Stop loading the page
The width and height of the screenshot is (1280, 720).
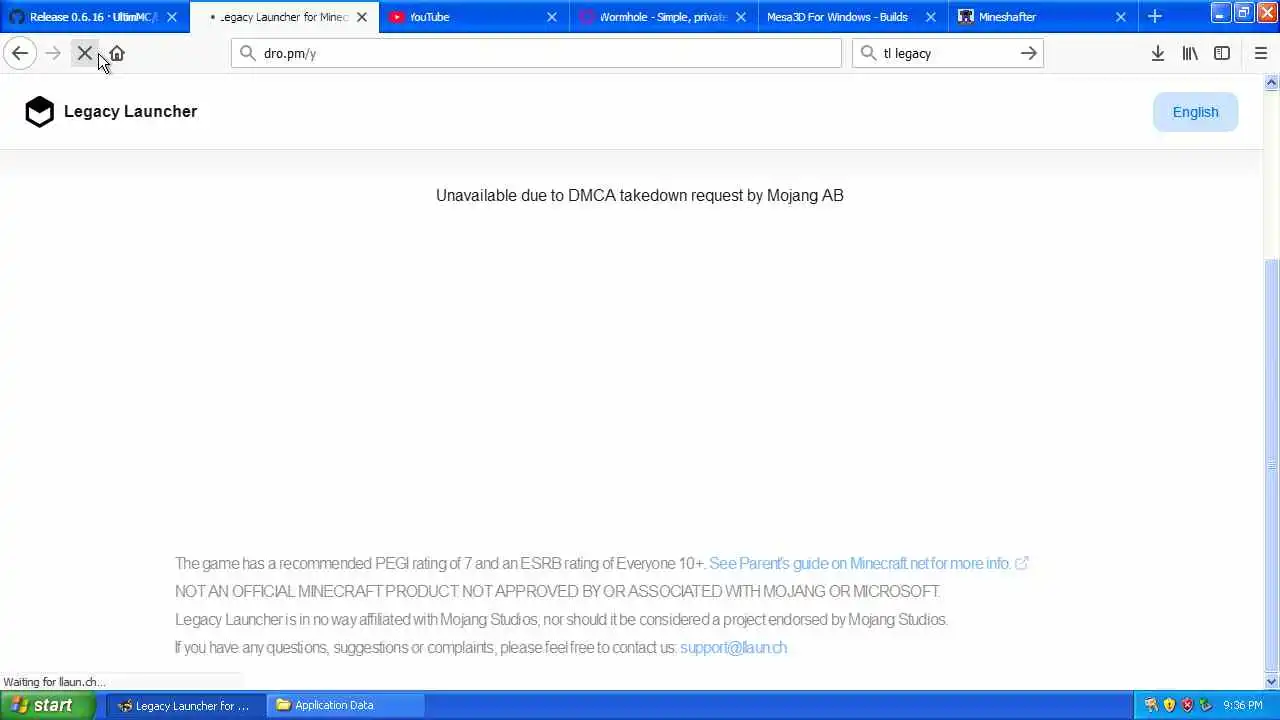tap(85, 53)
